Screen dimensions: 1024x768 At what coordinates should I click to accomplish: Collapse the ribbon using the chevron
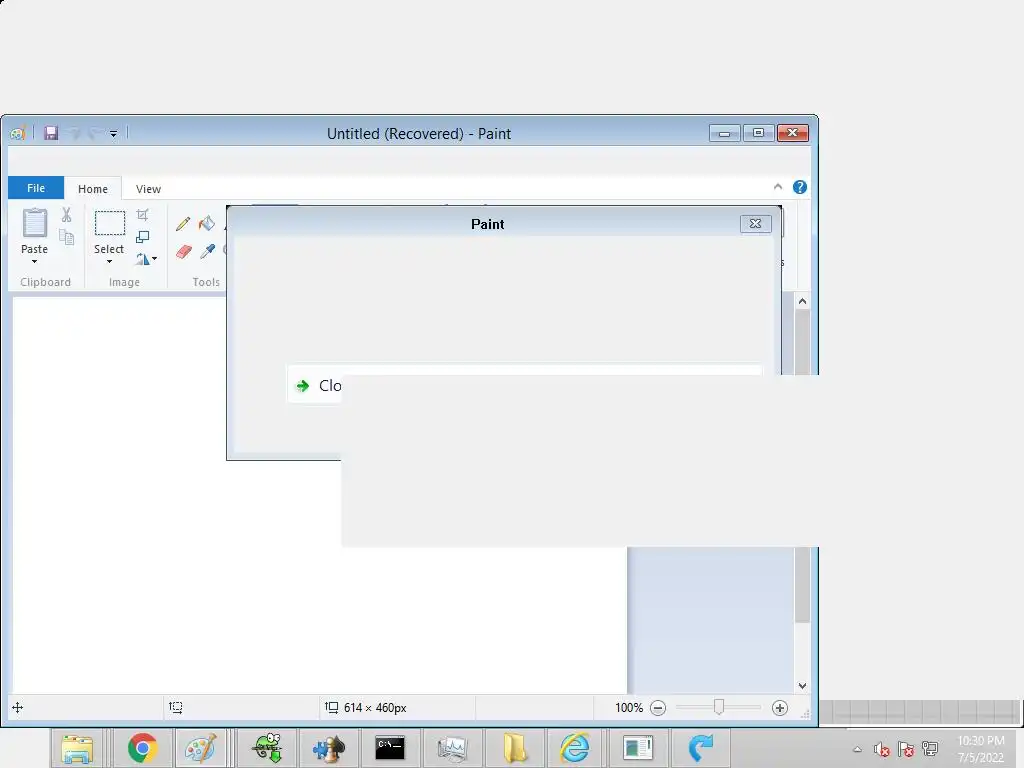[x=778, y=187]
